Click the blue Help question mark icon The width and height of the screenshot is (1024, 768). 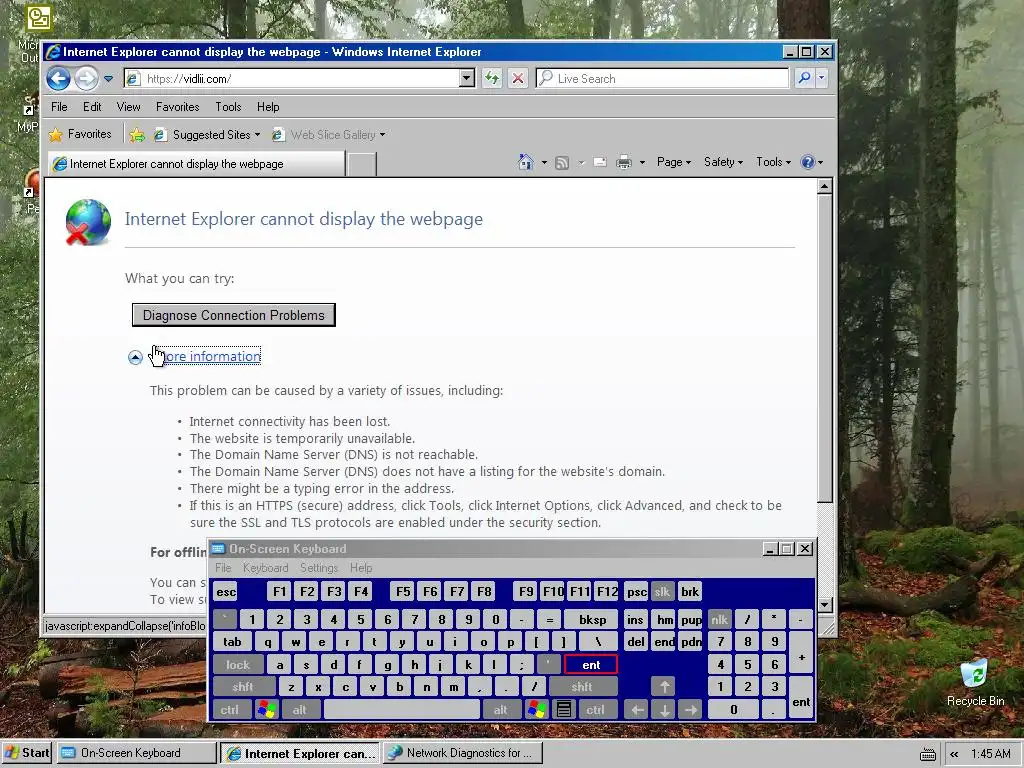(x=808, y=162)
